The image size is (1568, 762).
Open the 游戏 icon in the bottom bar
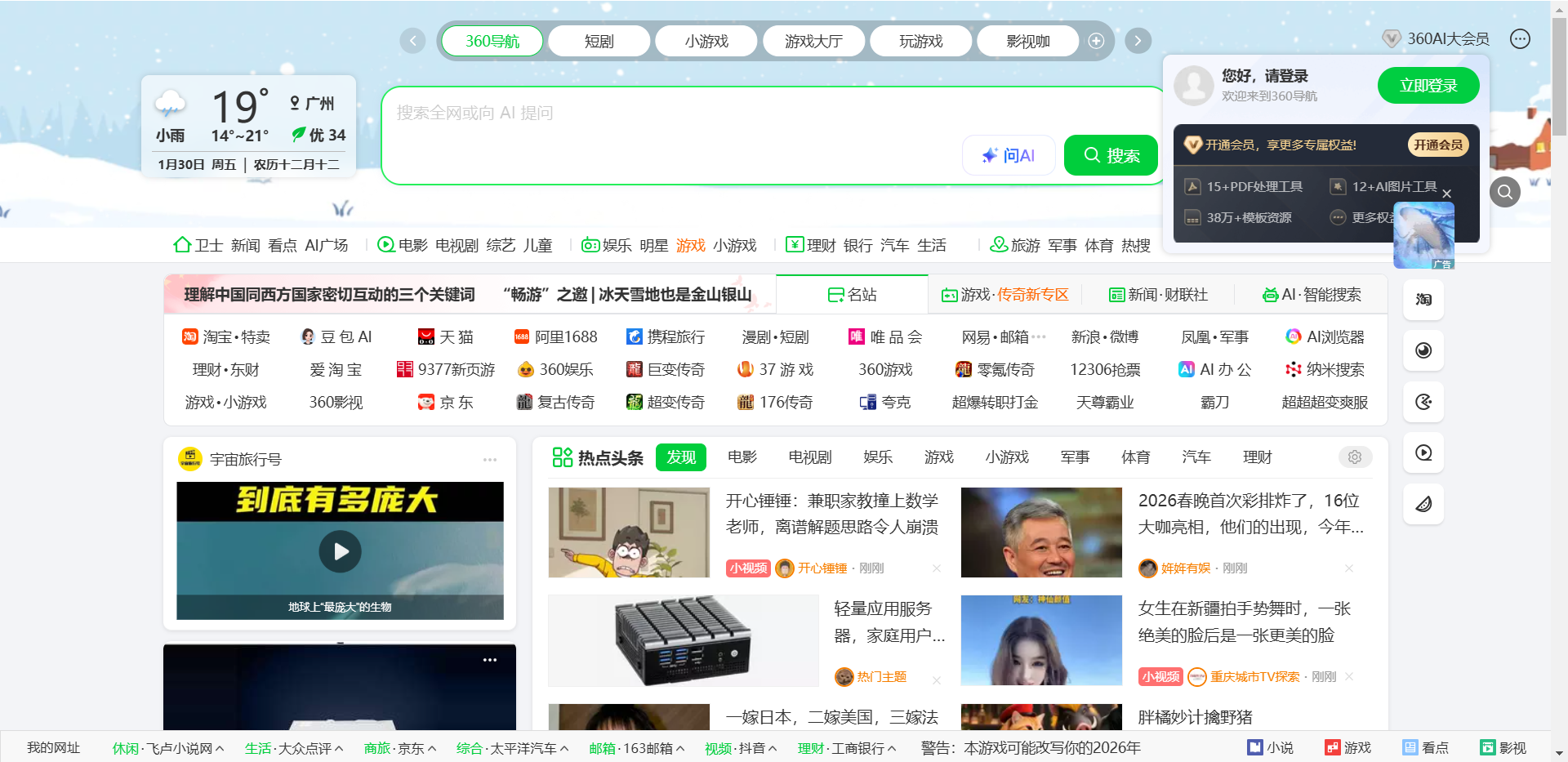pyautogui.click(x=1347, y=747)
